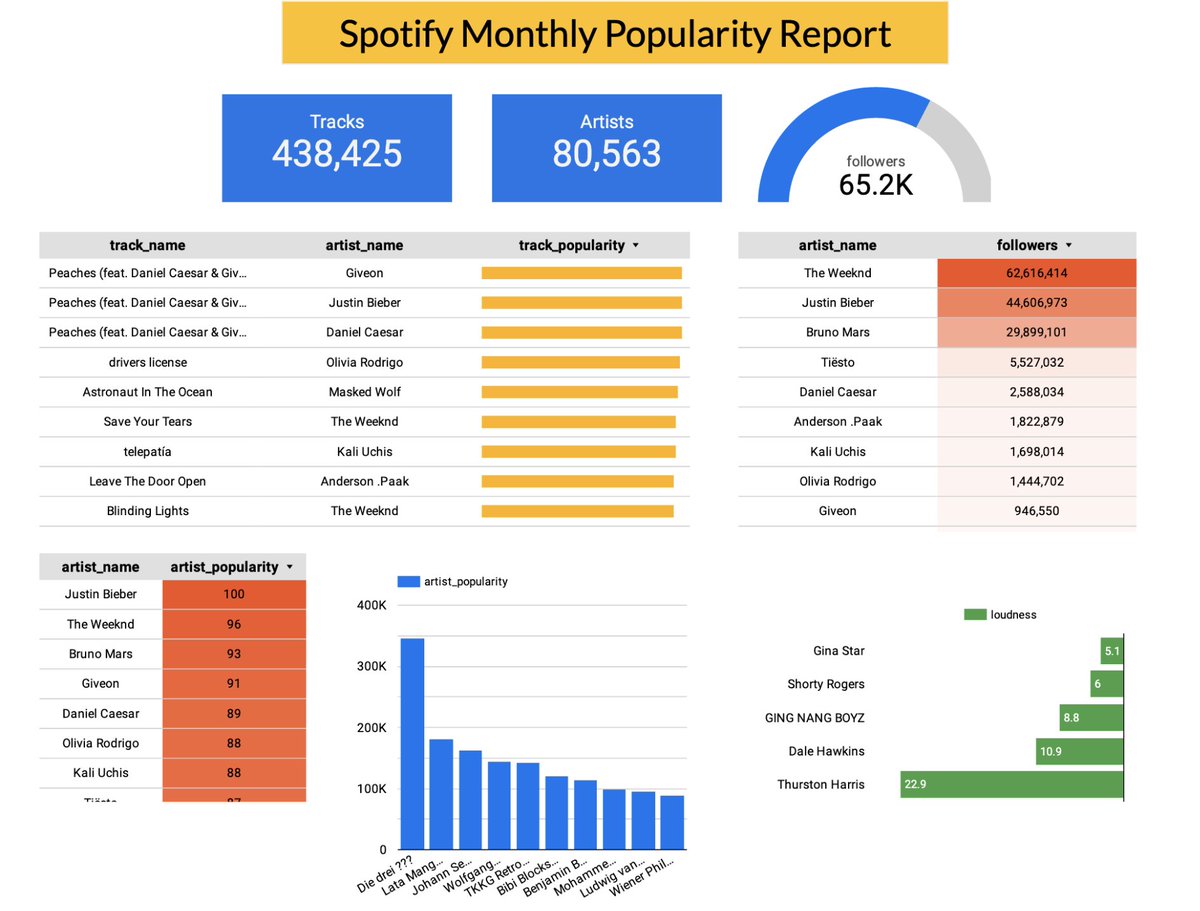Click Tiësto in the followers table
The height and width of the screenshot is (911, 1200).
(x=838, y=362)
